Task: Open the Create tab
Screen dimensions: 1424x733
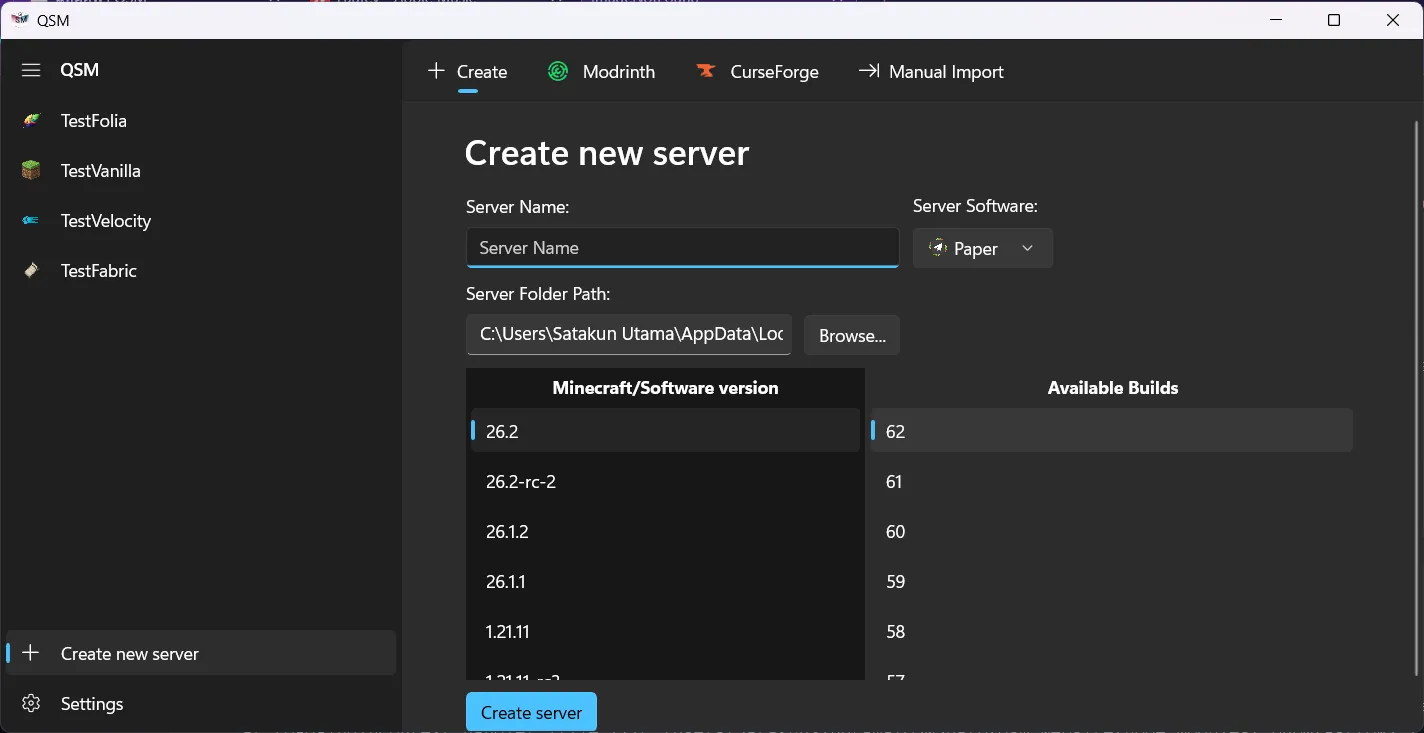Action: 468,72
